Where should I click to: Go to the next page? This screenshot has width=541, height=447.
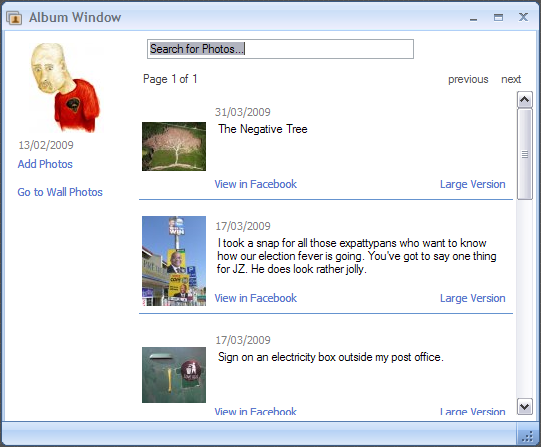[511, 79]
